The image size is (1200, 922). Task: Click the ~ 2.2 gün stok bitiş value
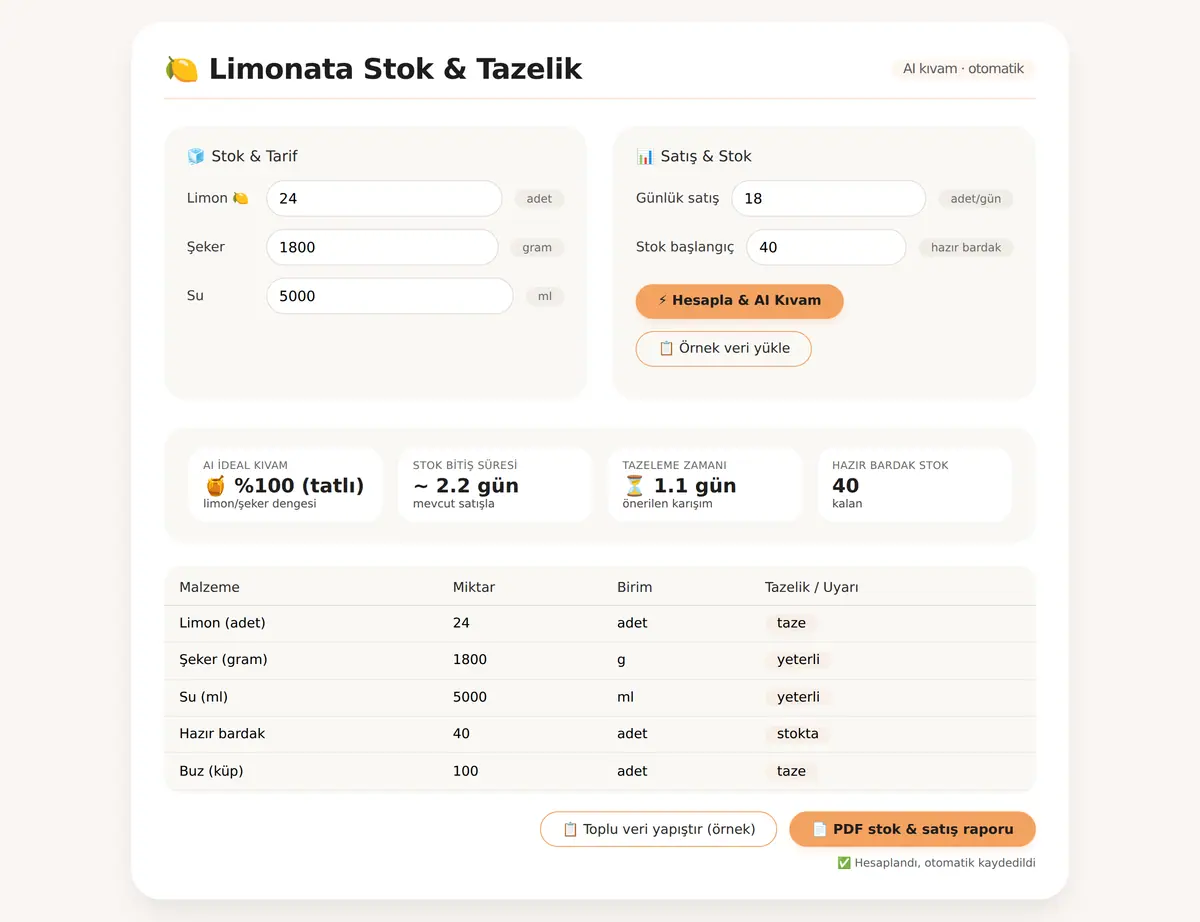click(466, 486)
